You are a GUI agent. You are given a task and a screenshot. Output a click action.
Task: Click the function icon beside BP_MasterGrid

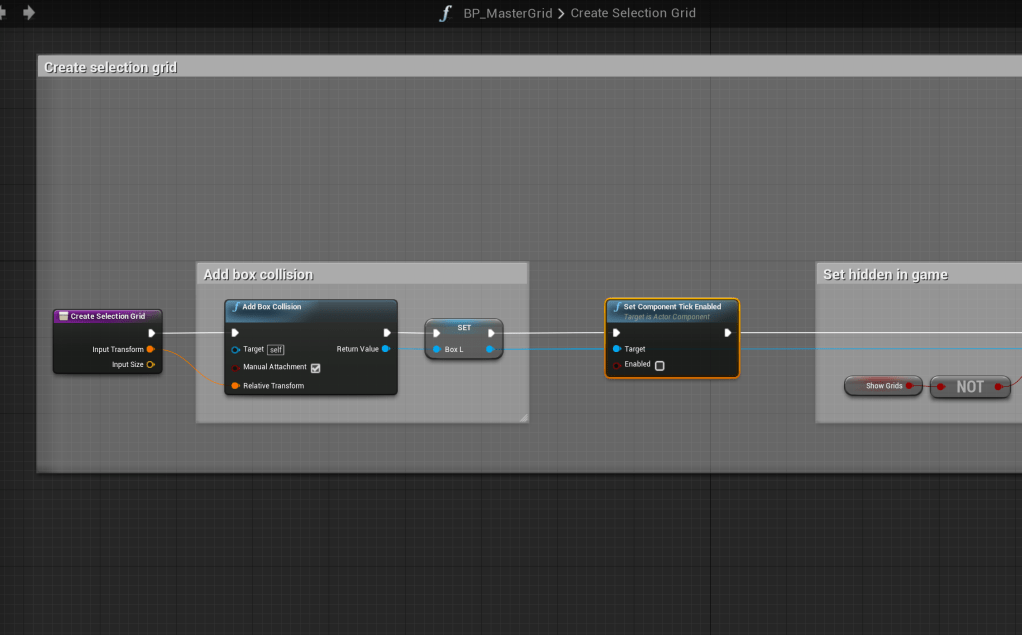pos(446,13)
